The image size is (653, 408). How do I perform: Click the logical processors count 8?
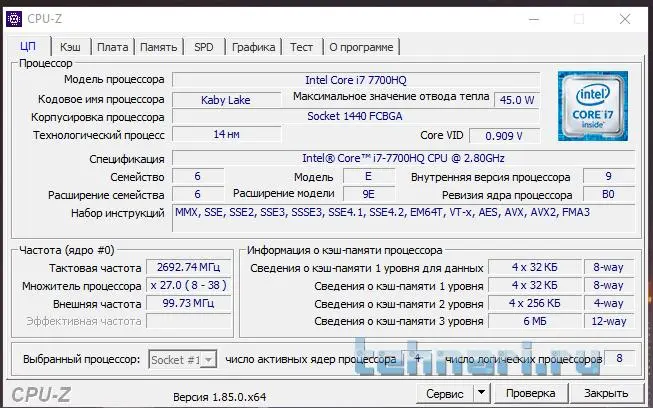point(619,358)
